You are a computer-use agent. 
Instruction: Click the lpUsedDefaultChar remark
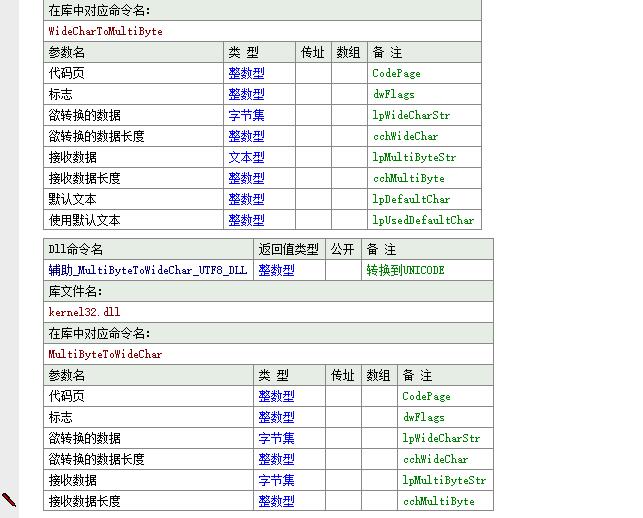[423, 220]
